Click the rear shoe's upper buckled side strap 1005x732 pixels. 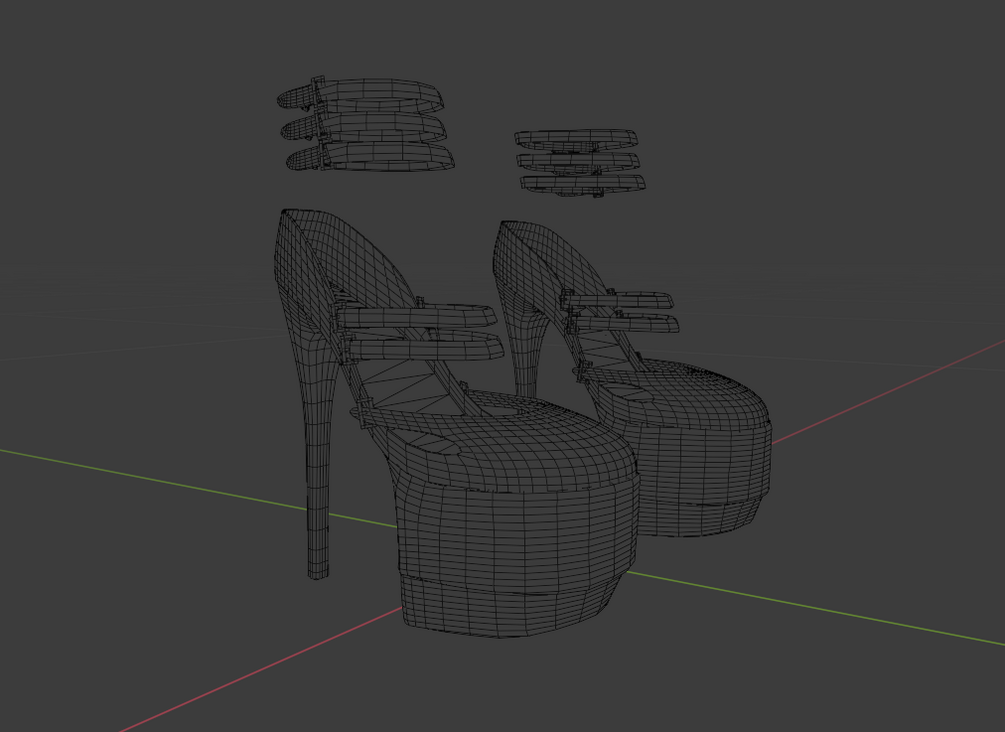(617, 299)
